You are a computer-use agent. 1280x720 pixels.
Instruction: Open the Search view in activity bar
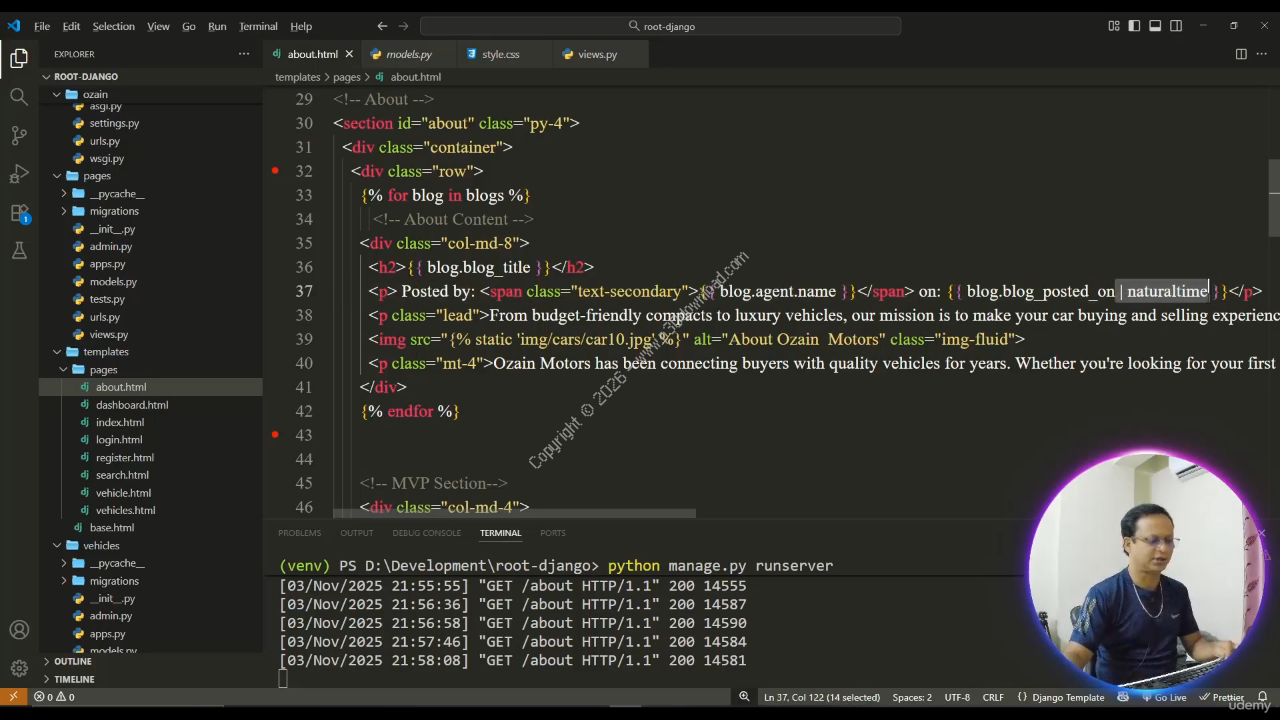click(x=19, y=97)
